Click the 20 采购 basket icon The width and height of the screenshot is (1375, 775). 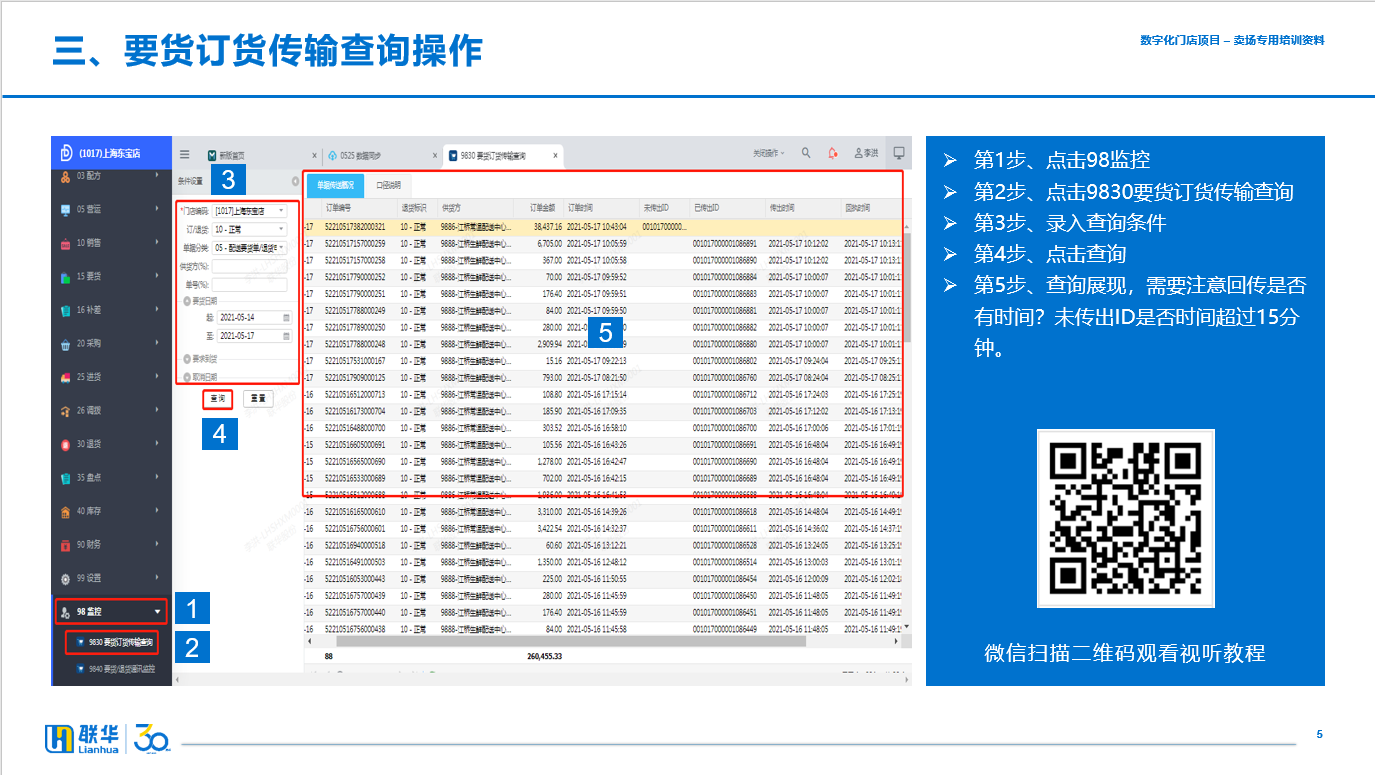(x=66, y=344)
